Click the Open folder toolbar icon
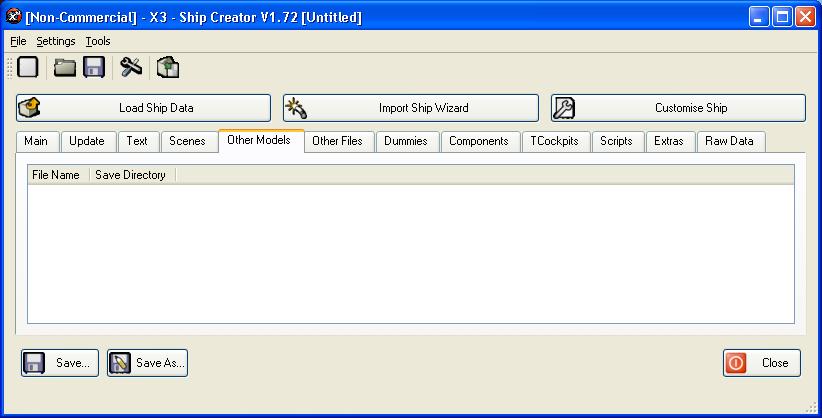Screen dimensions: 822x418 coord(64,68)
